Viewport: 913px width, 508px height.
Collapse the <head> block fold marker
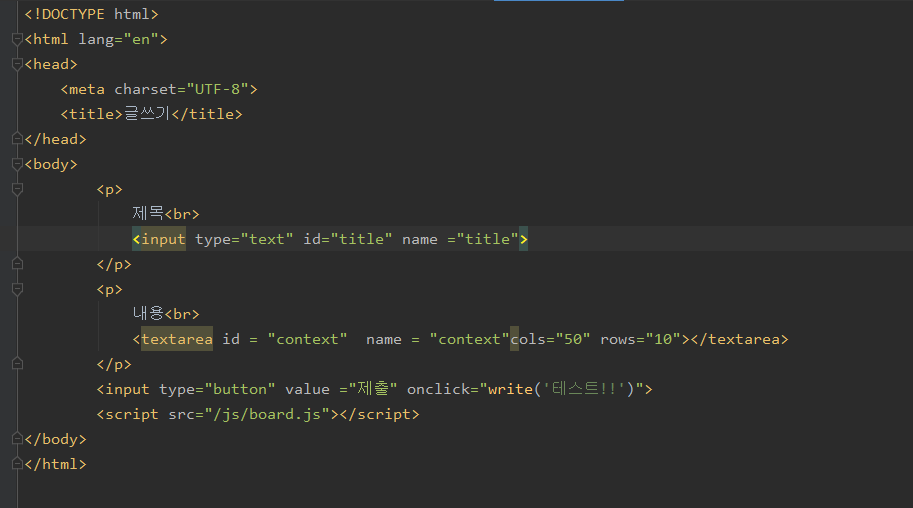(x=17, y=65)
